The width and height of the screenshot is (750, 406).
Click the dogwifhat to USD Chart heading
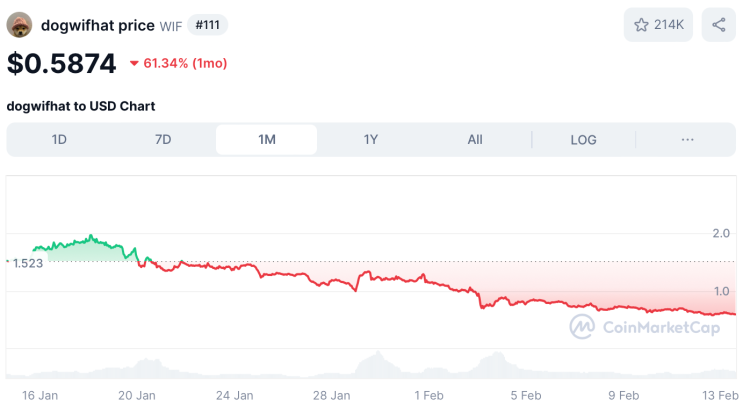pos(81,106)
